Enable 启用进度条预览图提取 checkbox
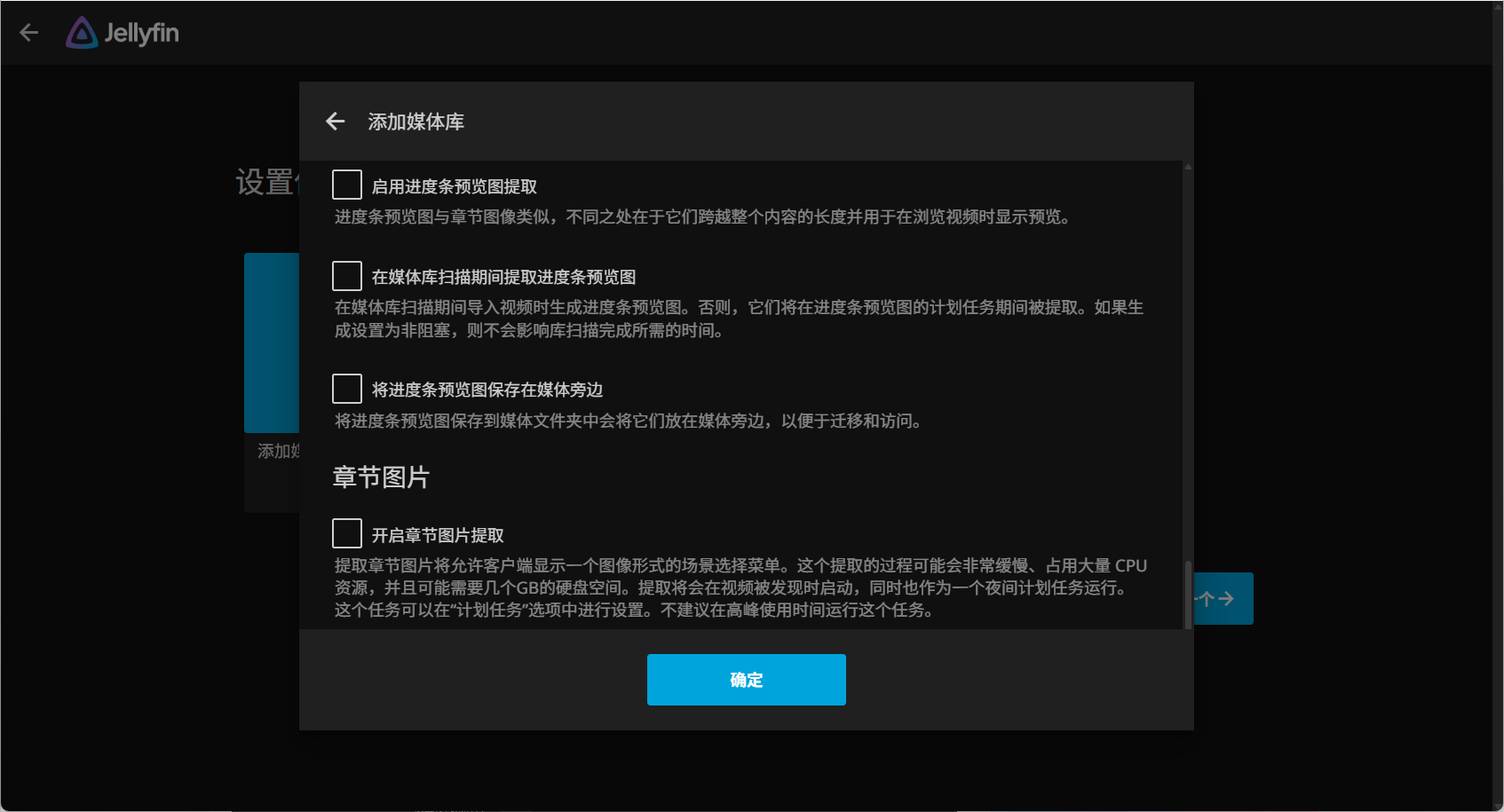 [x=347, y=185]
